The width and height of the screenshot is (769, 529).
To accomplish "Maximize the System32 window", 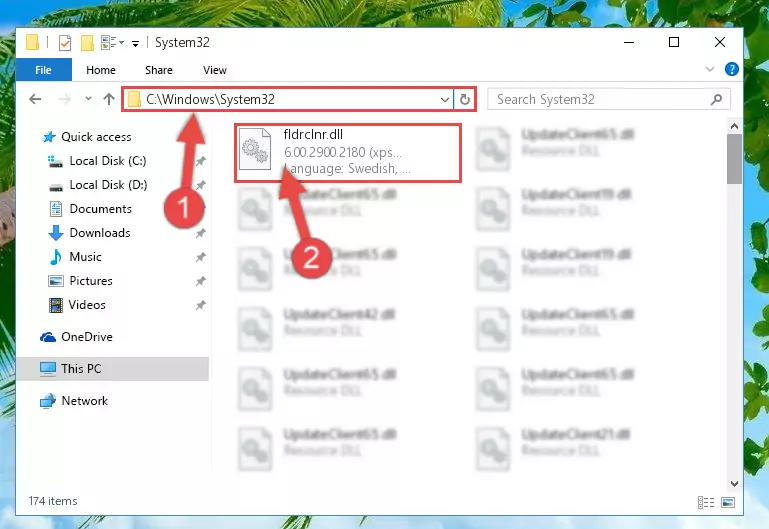I will 674,42.
